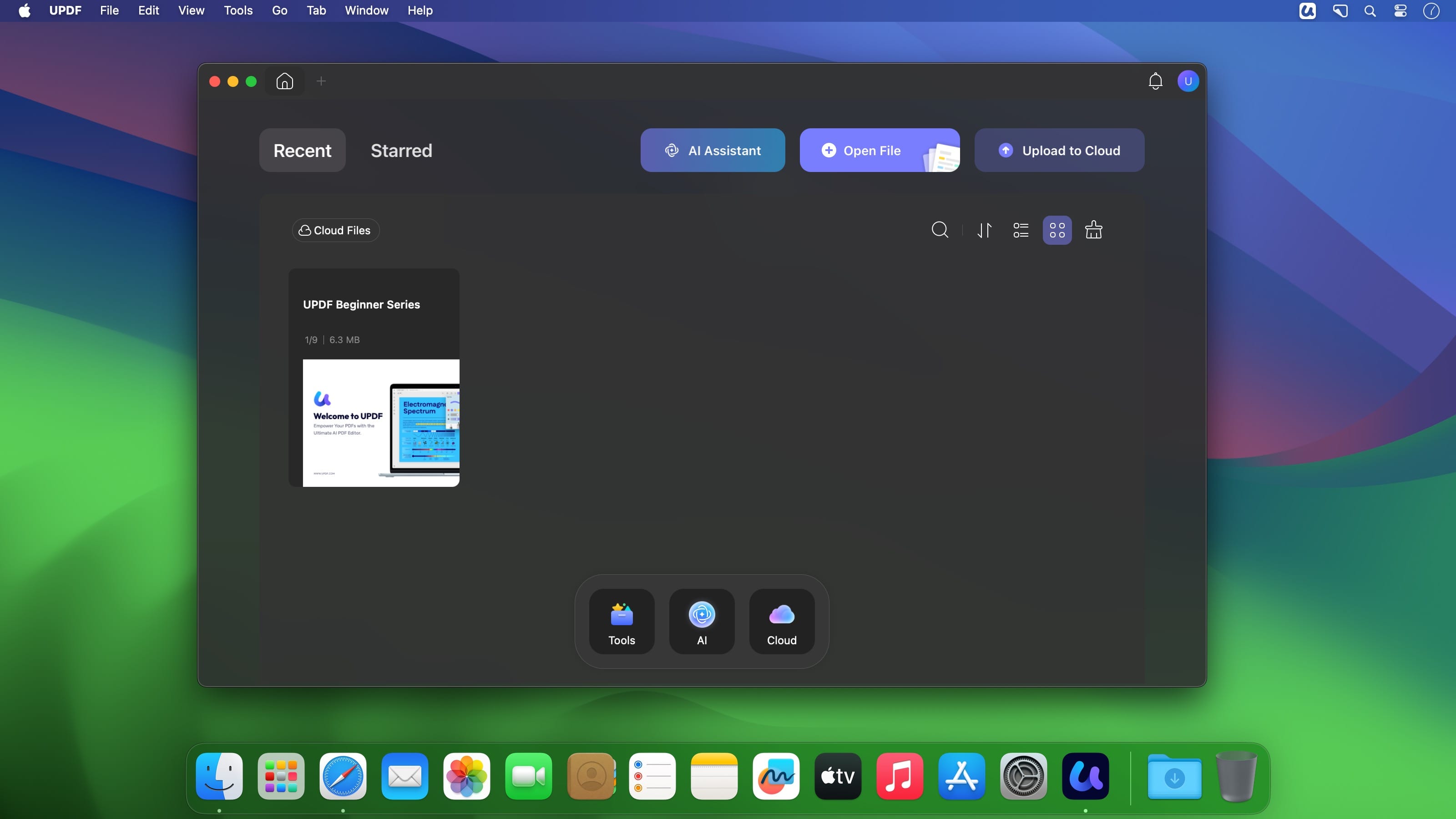Screen dimensions: 1456x819
Task: Click the Open File button
Action: tap(880, 150)
